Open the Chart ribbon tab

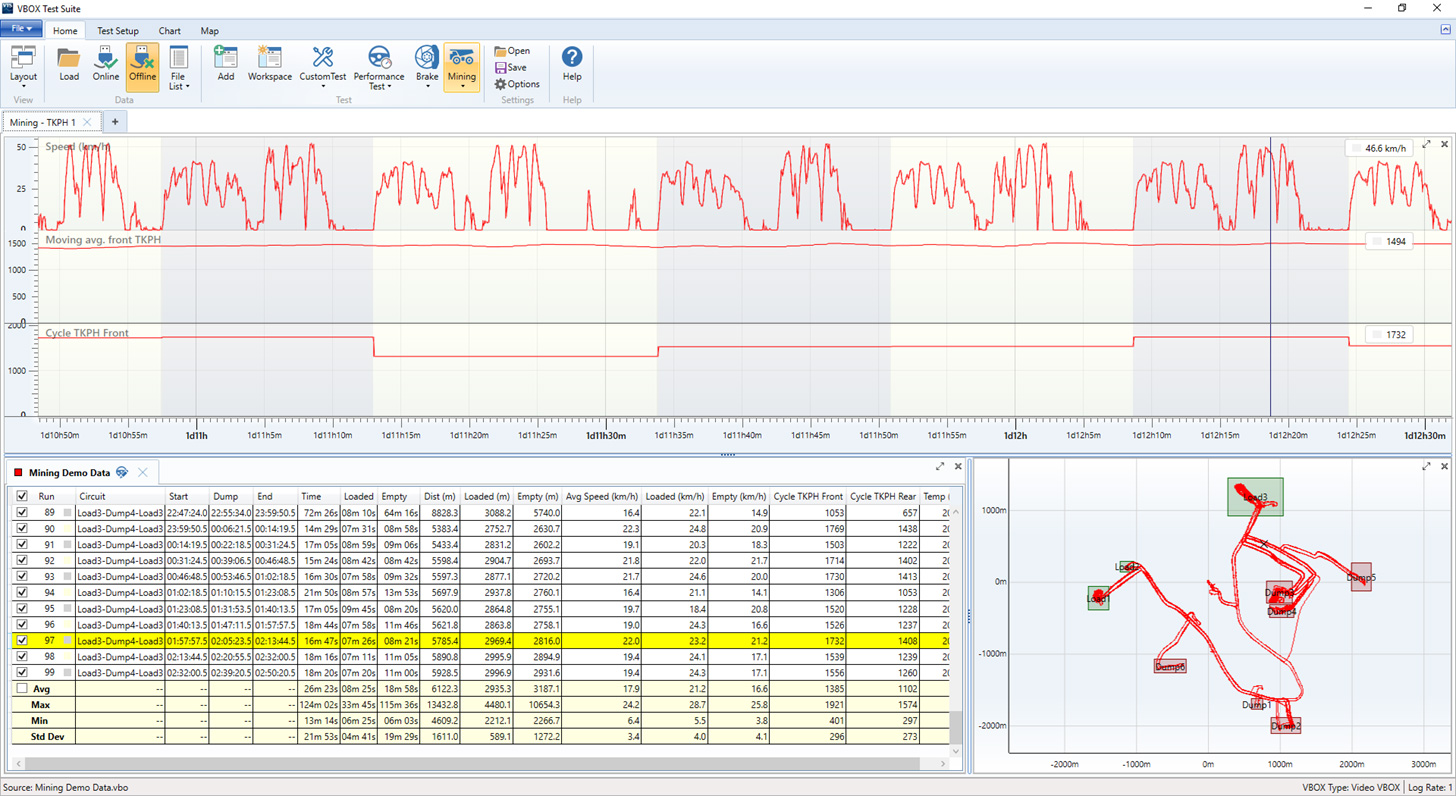point(170,31)
